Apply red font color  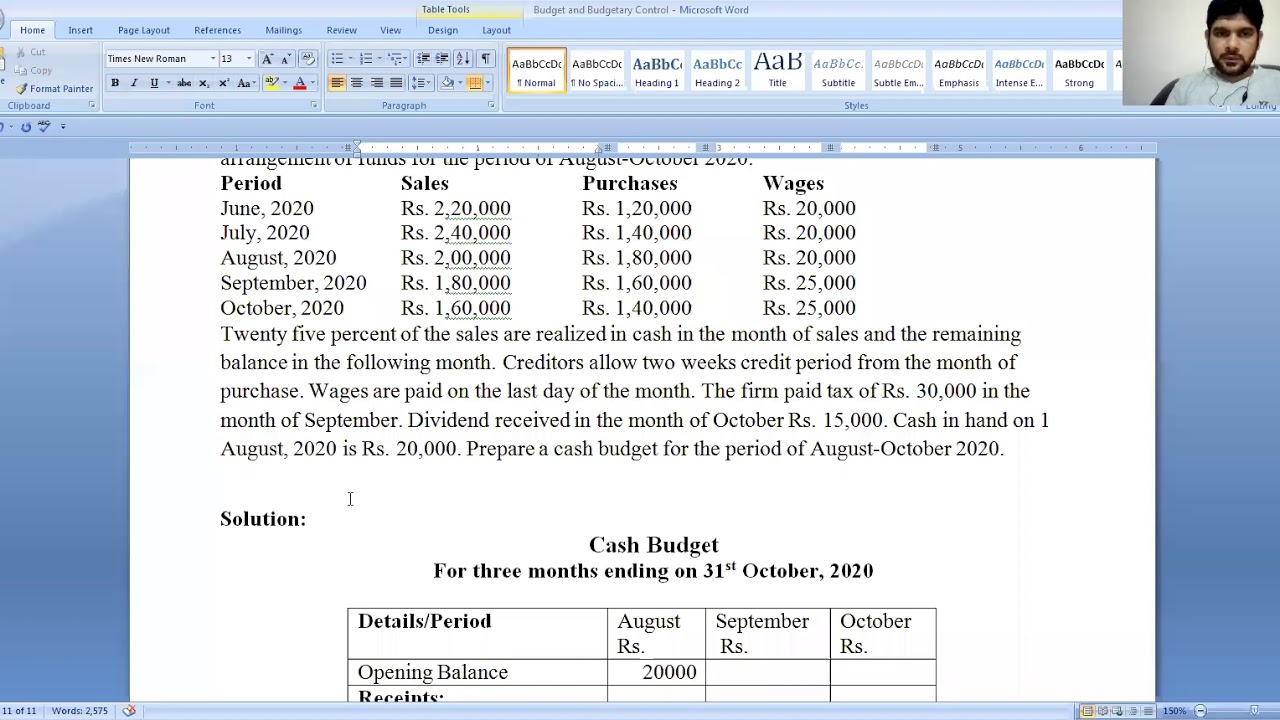coord(299,83)
